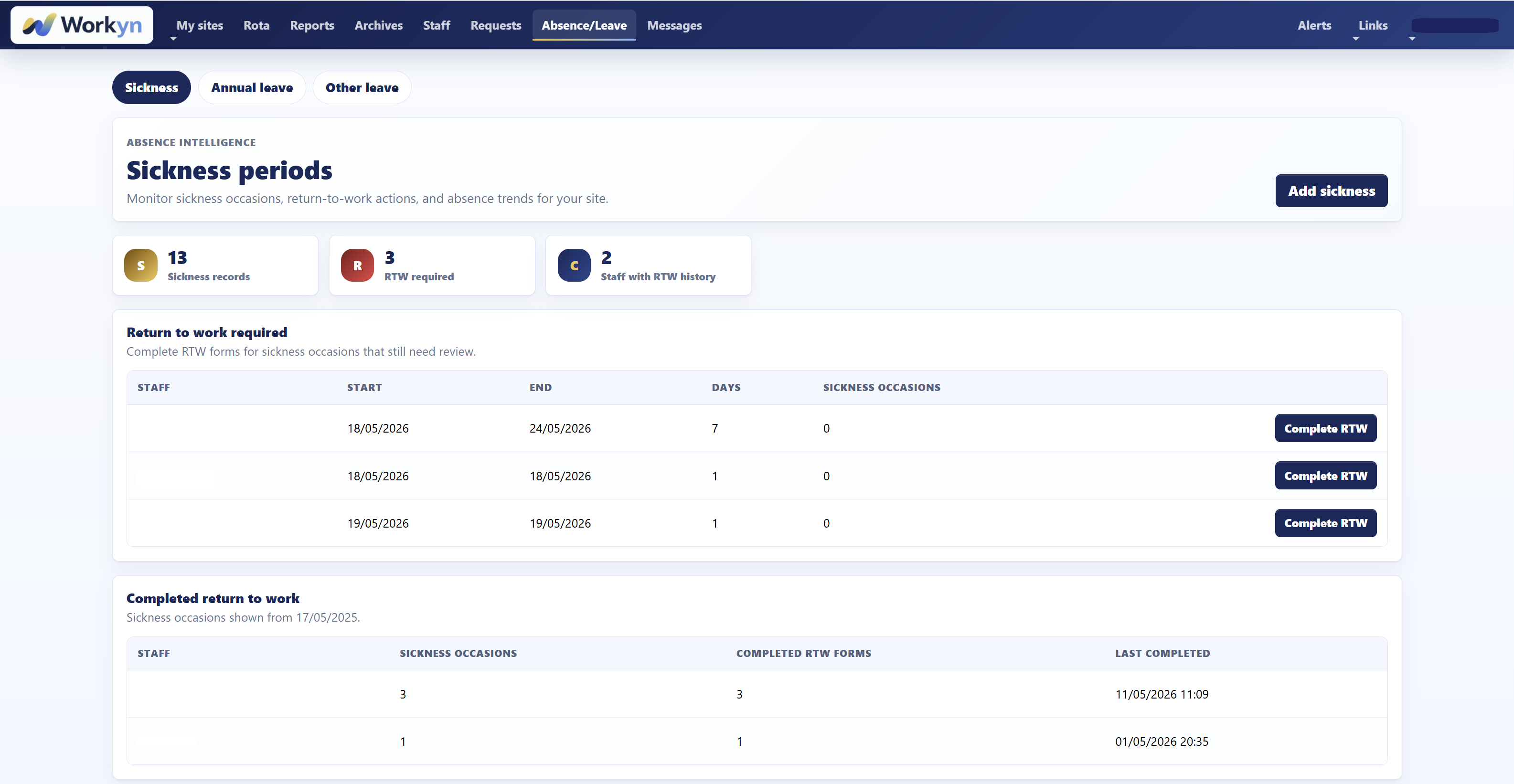
Task: Click the Completed return to work heading
Action: point(213,598)
